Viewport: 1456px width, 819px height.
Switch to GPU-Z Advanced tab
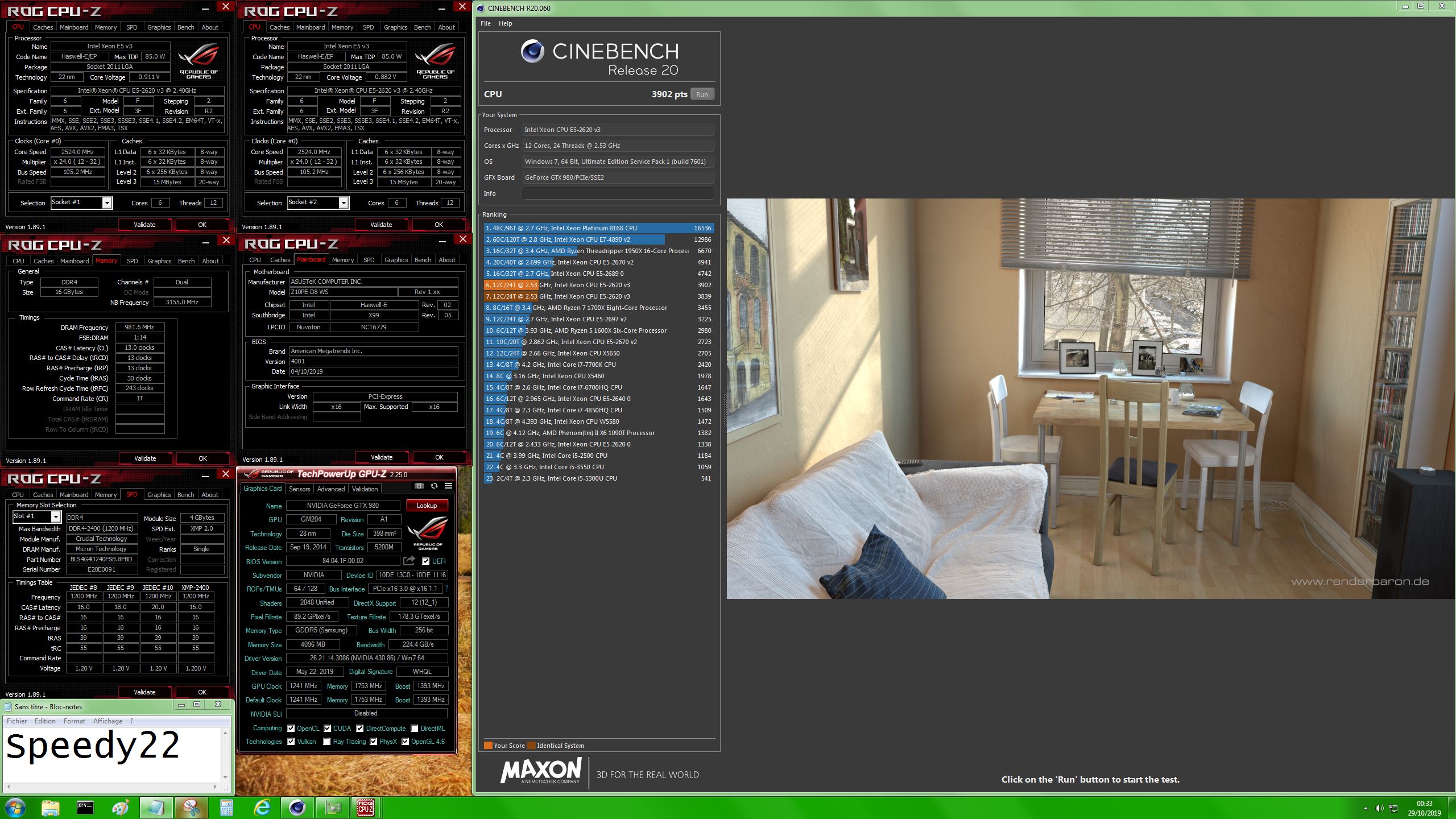click(331, 489)
